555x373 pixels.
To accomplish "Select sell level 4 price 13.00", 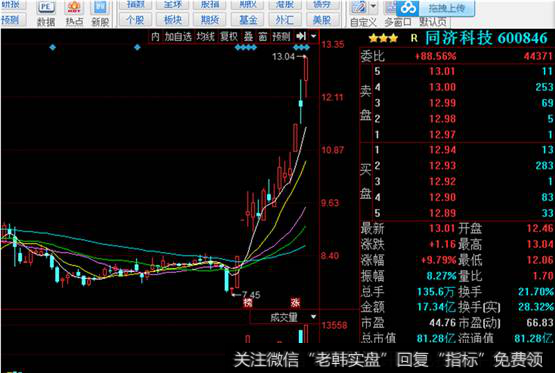I will coord(442,87).
